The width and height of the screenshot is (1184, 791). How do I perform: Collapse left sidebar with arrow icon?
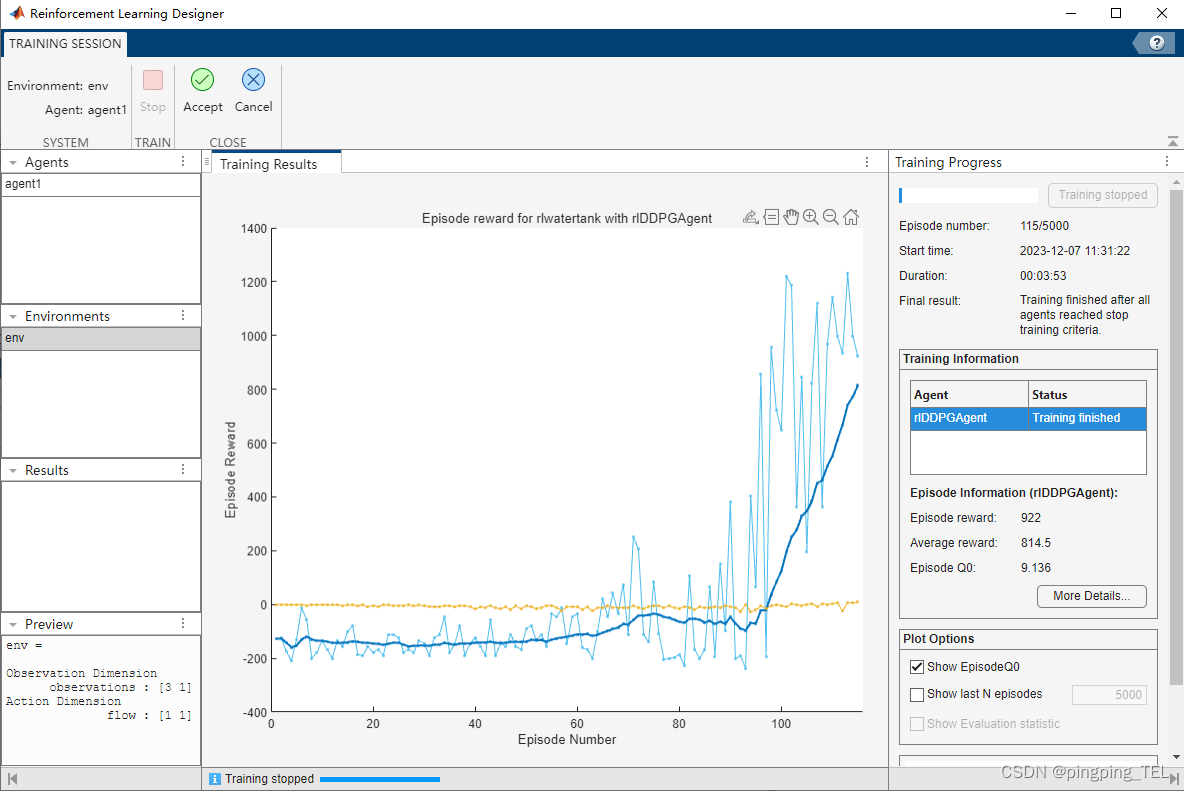(12, 779)
